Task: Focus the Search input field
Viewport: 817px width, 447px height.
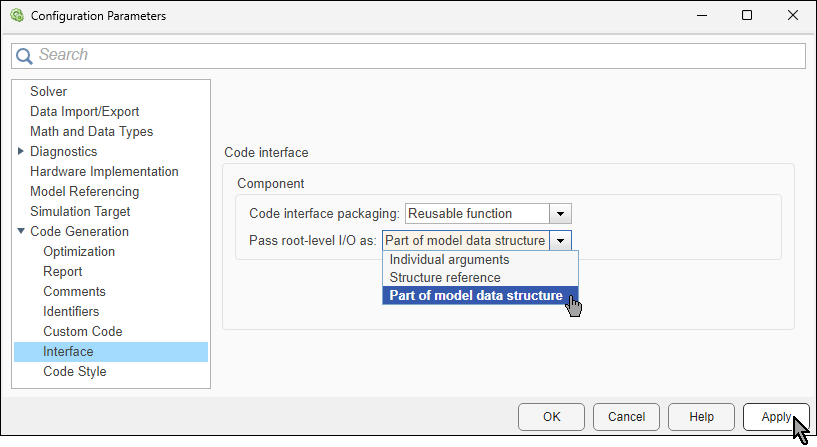Action: tap(408, 56)
